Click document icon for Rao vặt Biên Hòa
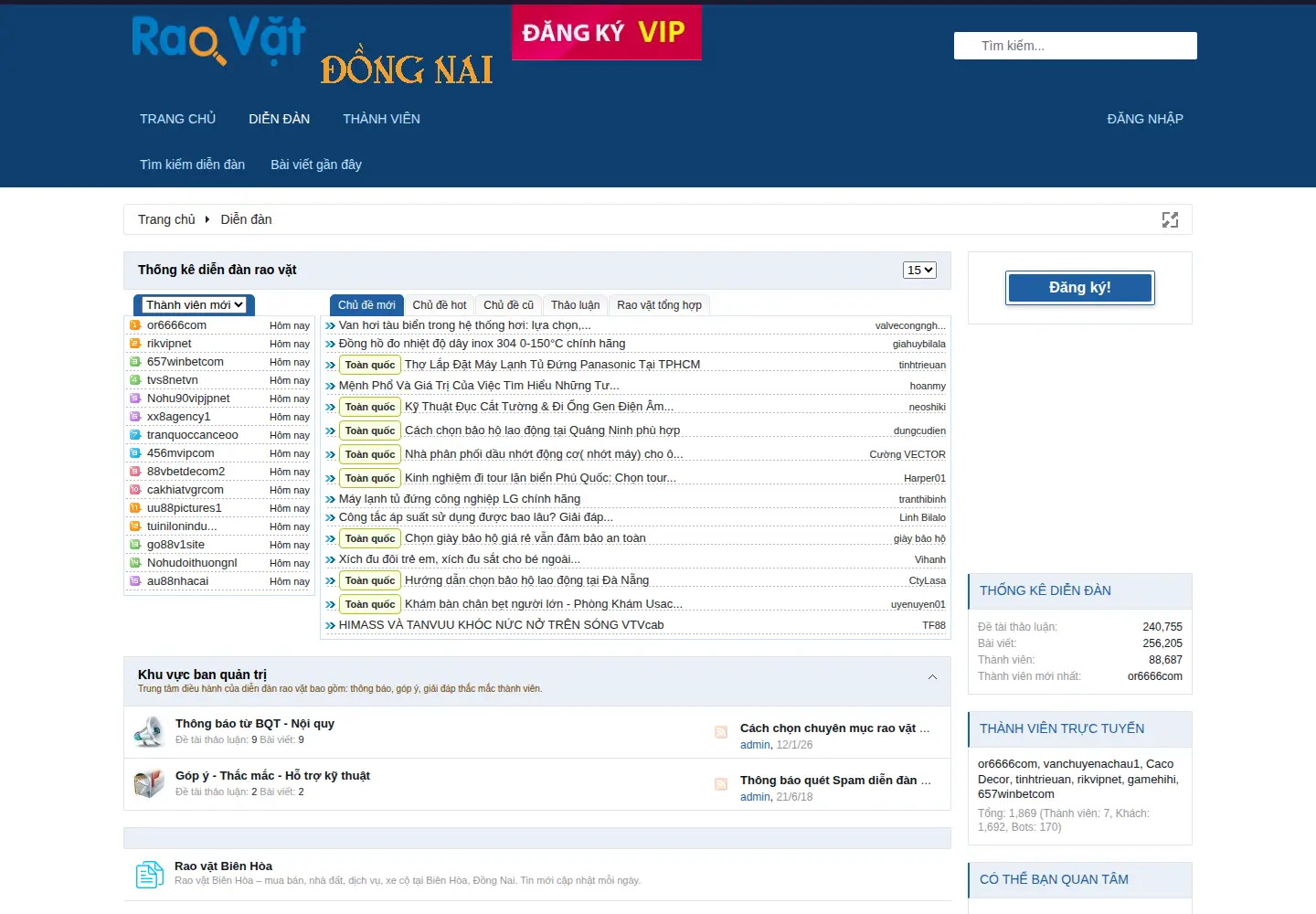Screen dimensions: 1316x914 click(x=149, y=875)
